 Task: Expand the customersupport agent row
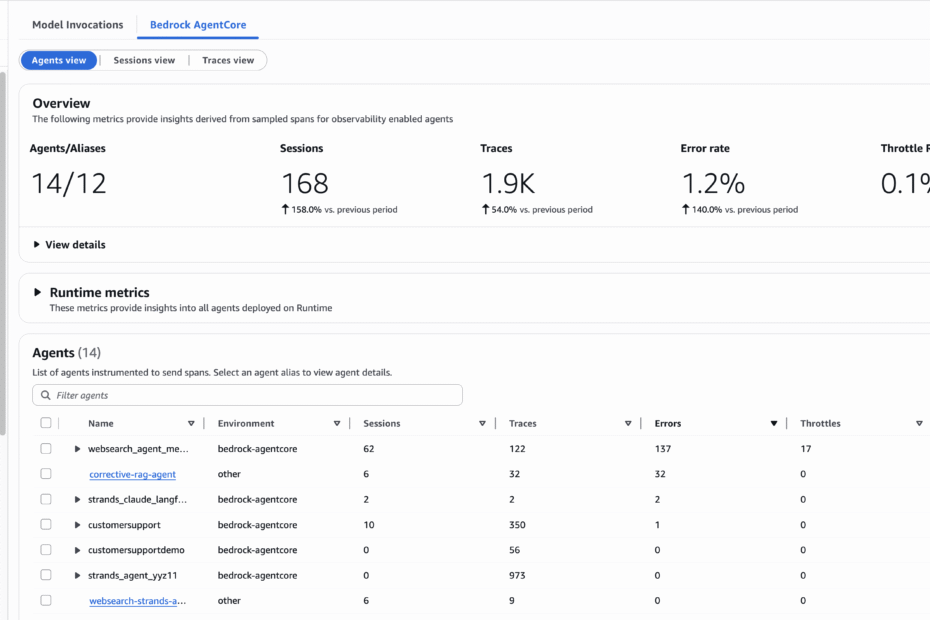77,525
